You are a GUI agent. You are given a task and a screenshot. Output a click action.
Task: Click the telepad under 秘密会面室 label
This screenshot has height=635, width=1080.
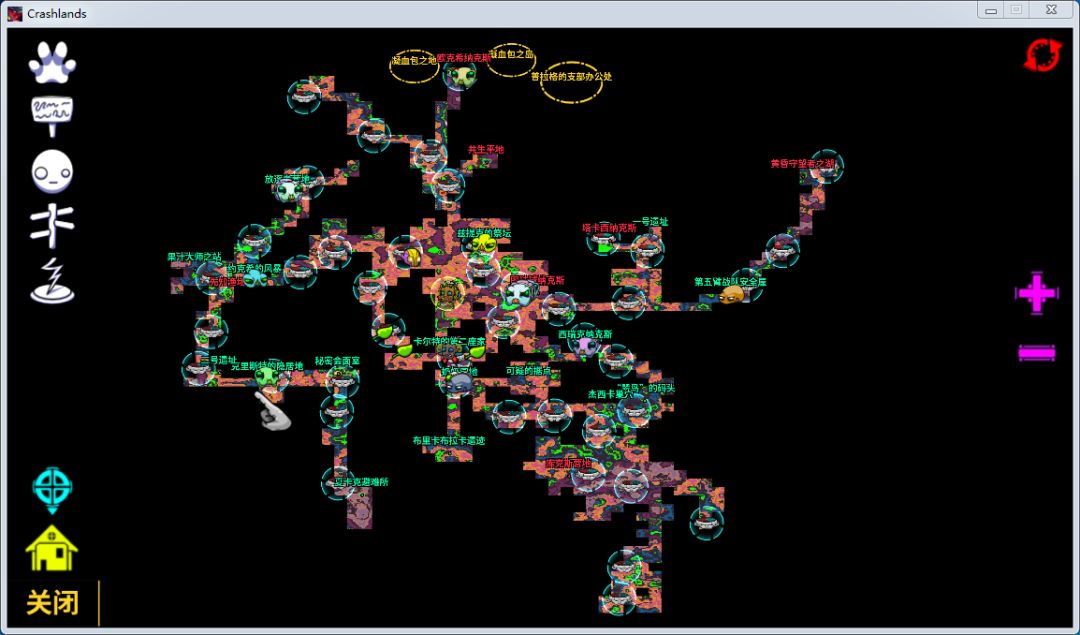(x=342, y=380)
